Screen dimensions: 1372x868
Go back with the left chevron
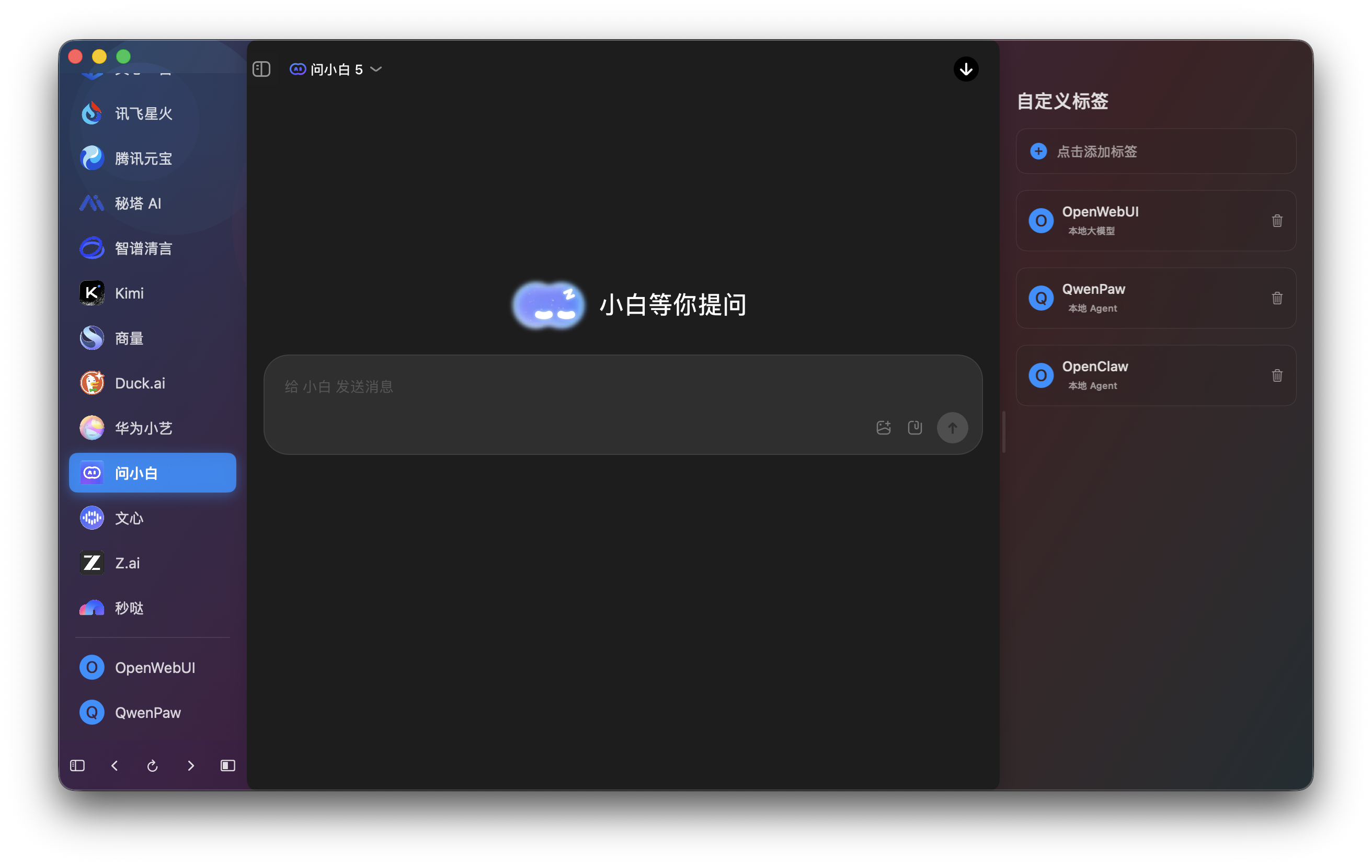[x=115, y=766]
